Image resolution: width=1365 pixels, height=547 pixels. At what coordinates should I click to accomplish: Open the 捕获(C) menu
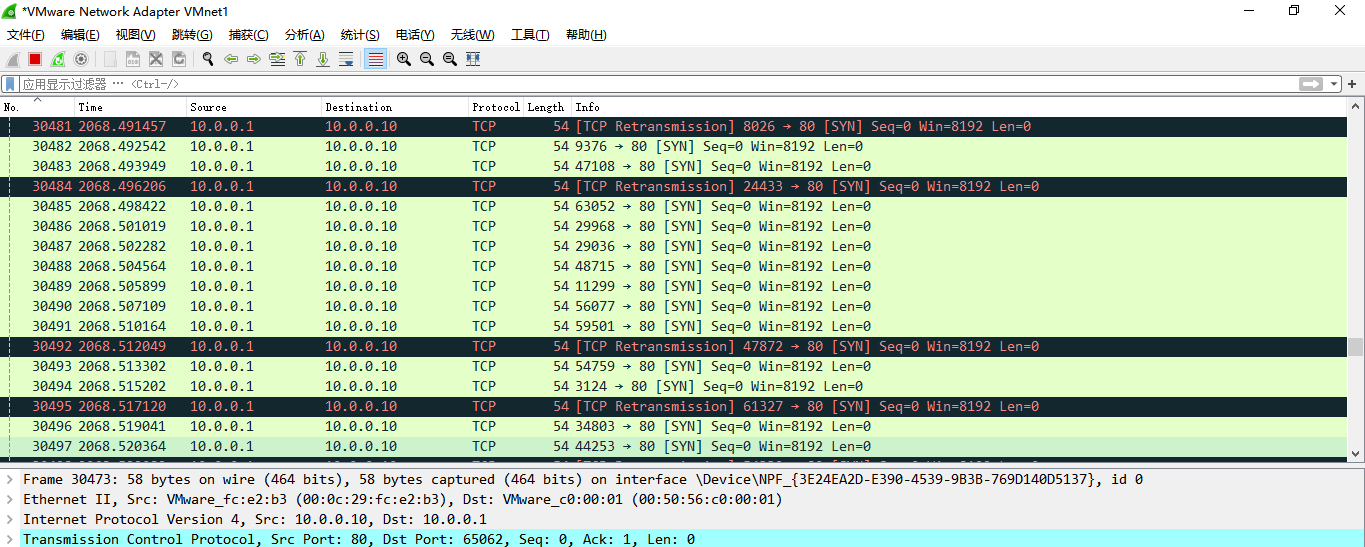pos(248,35)
